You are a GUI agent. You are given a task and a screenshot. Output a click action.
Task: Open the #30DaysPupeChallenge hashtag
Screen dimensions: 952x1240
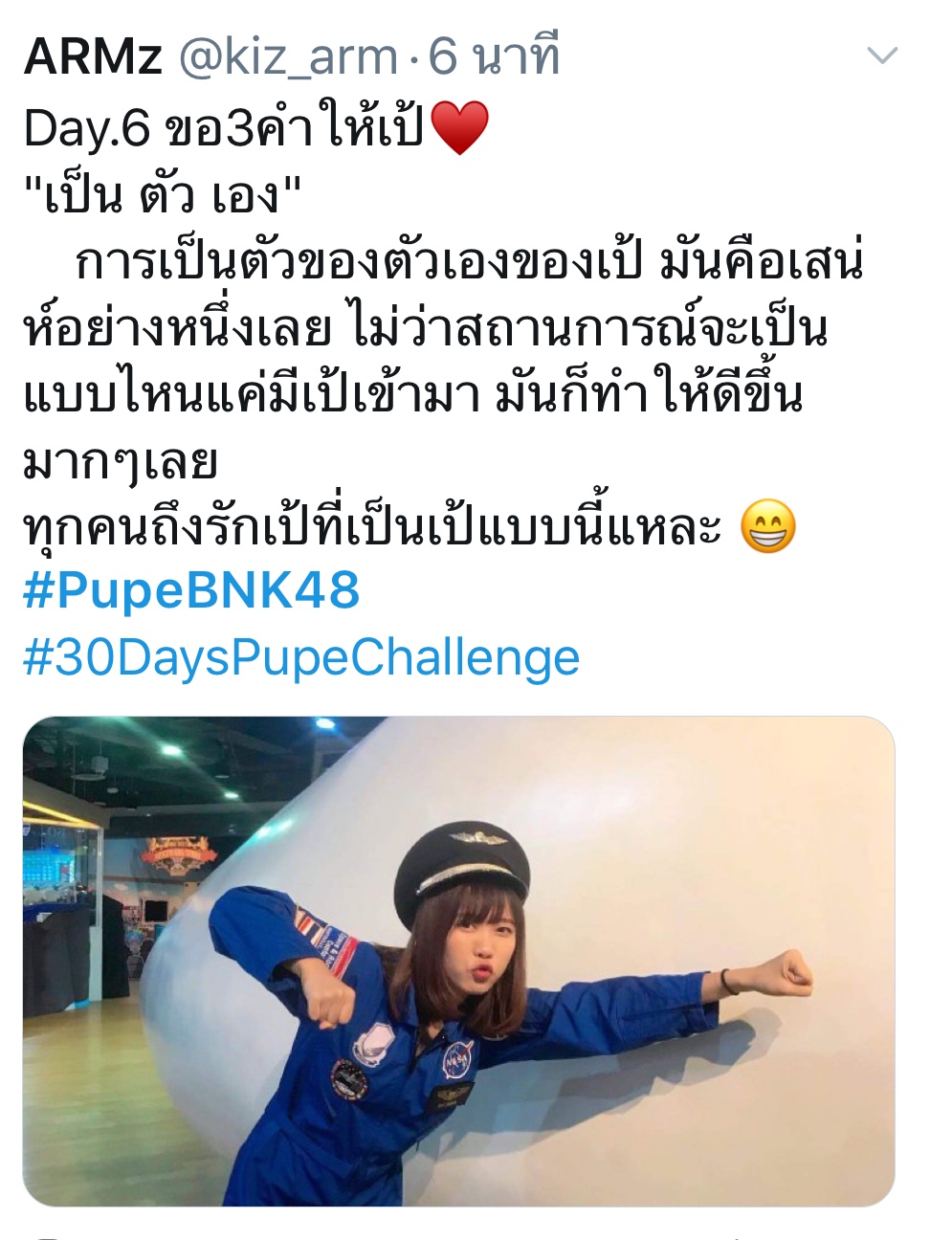(x=301, y=658)
